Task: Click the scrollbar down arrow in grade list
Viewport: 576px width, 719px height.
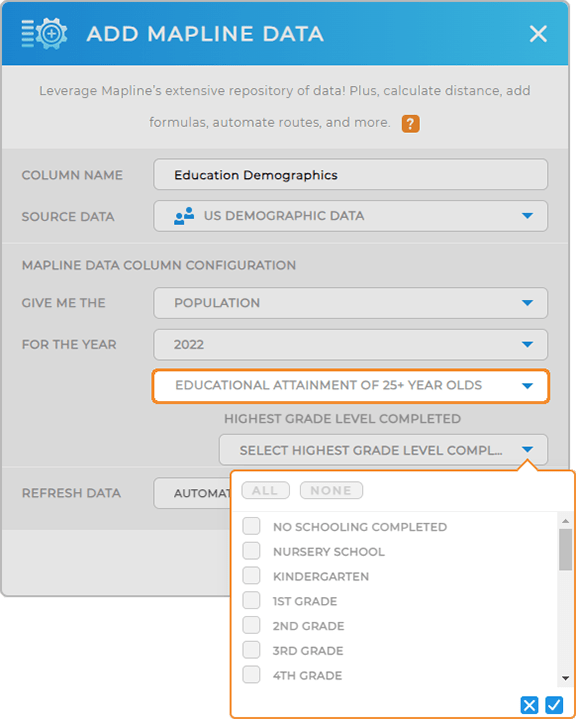Action: (x=565, y=678)
